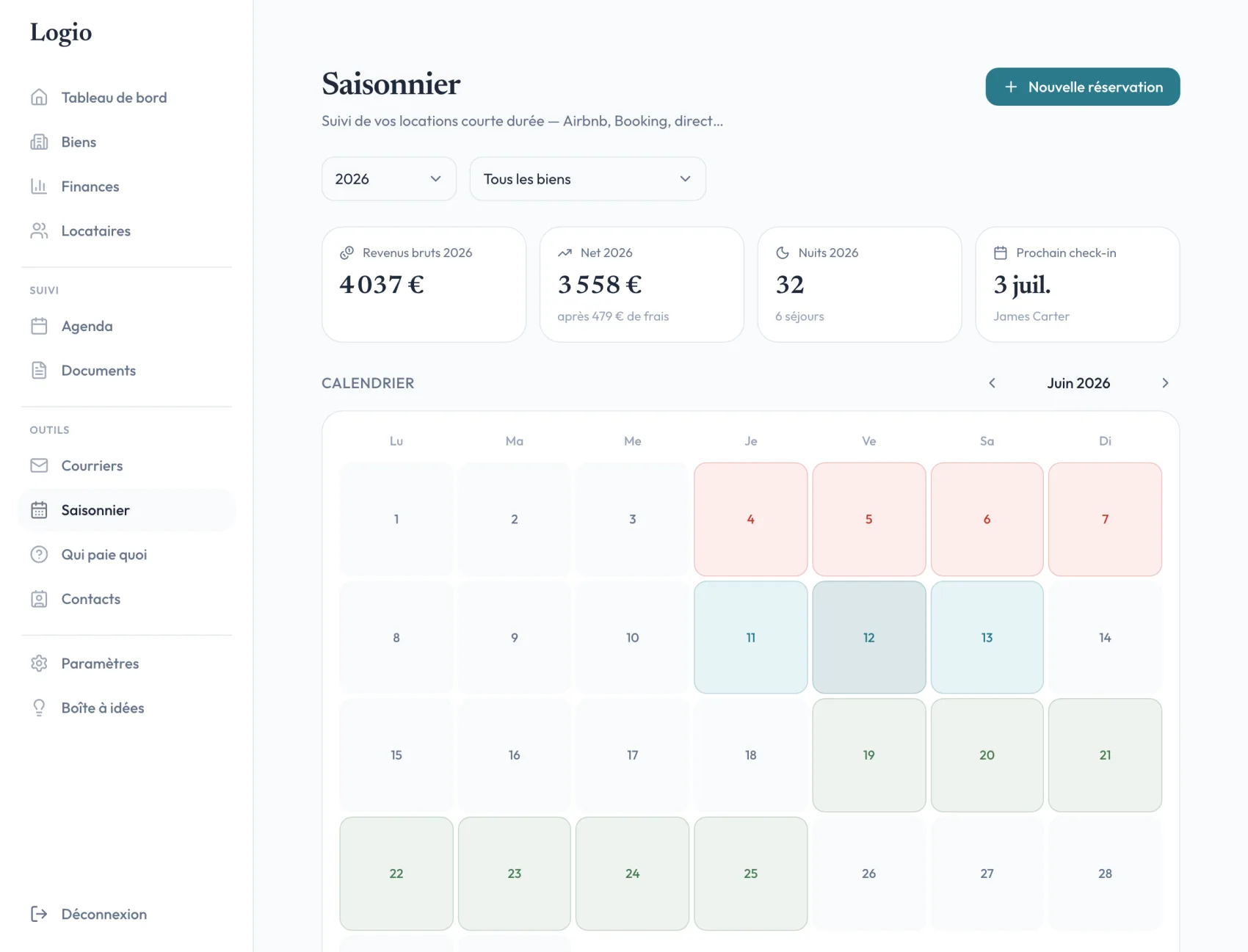
Task: Click the Logio logo
Action: [61, 32]
